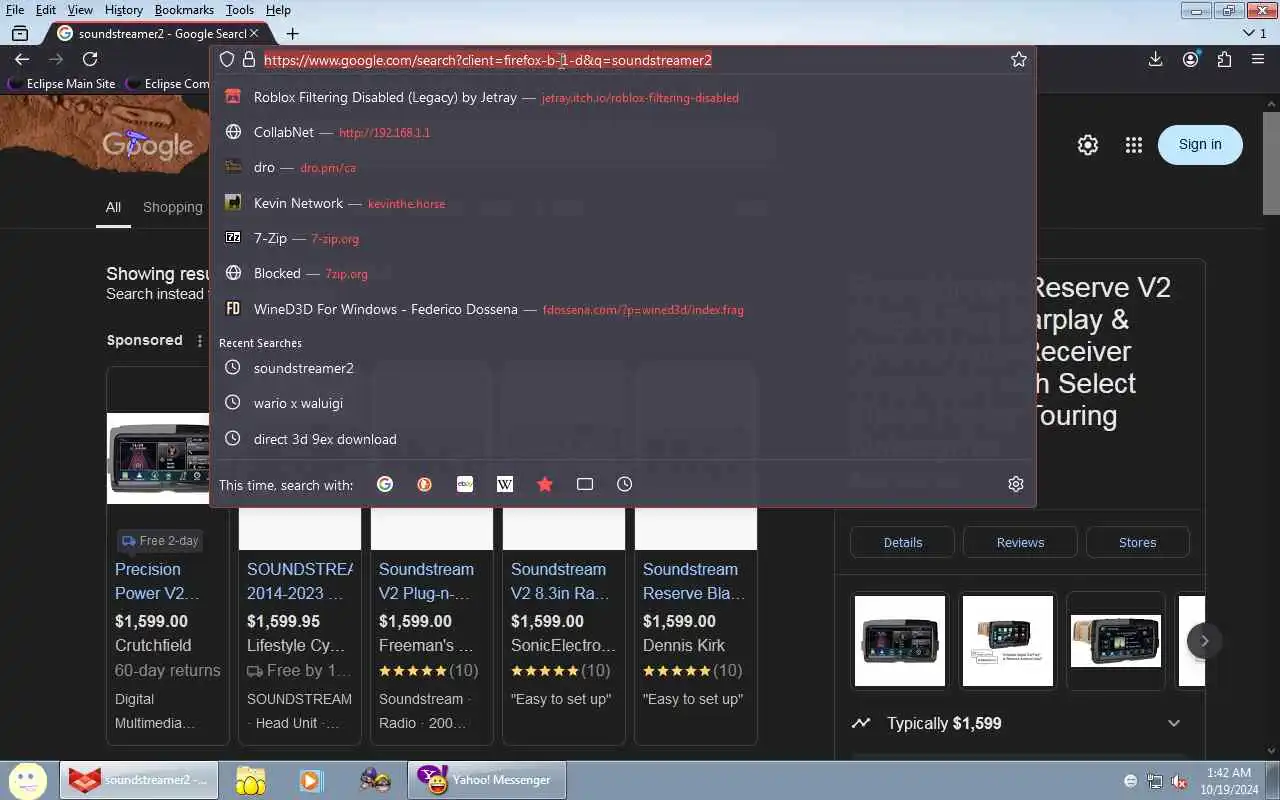This screenshot has height=800, width=1280.
Task: Search with DuckDuckGo engine icon
Action: [x=425, y=484]
